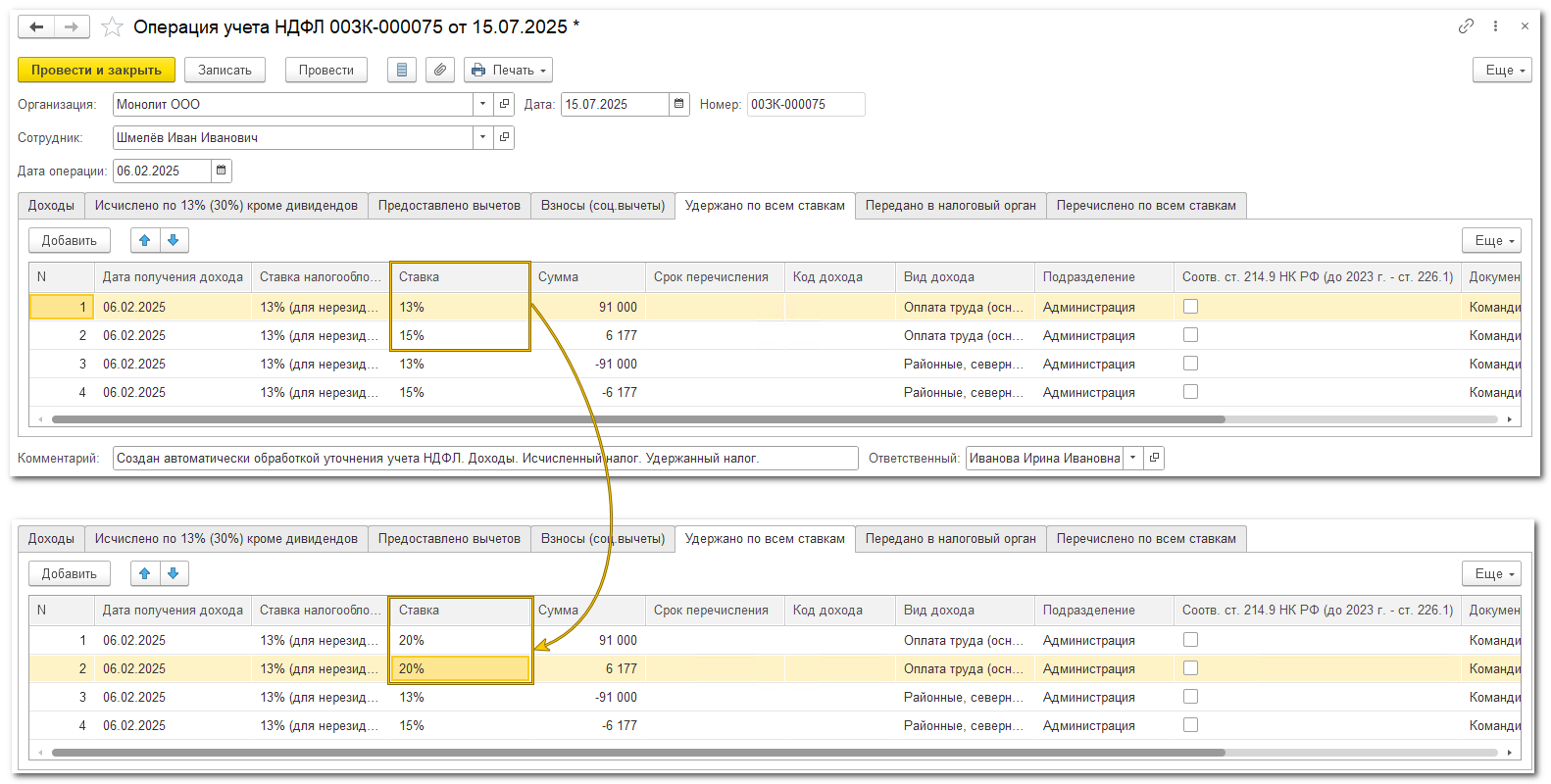Click the Записать button
The image size is (1551, 784).
225,71
